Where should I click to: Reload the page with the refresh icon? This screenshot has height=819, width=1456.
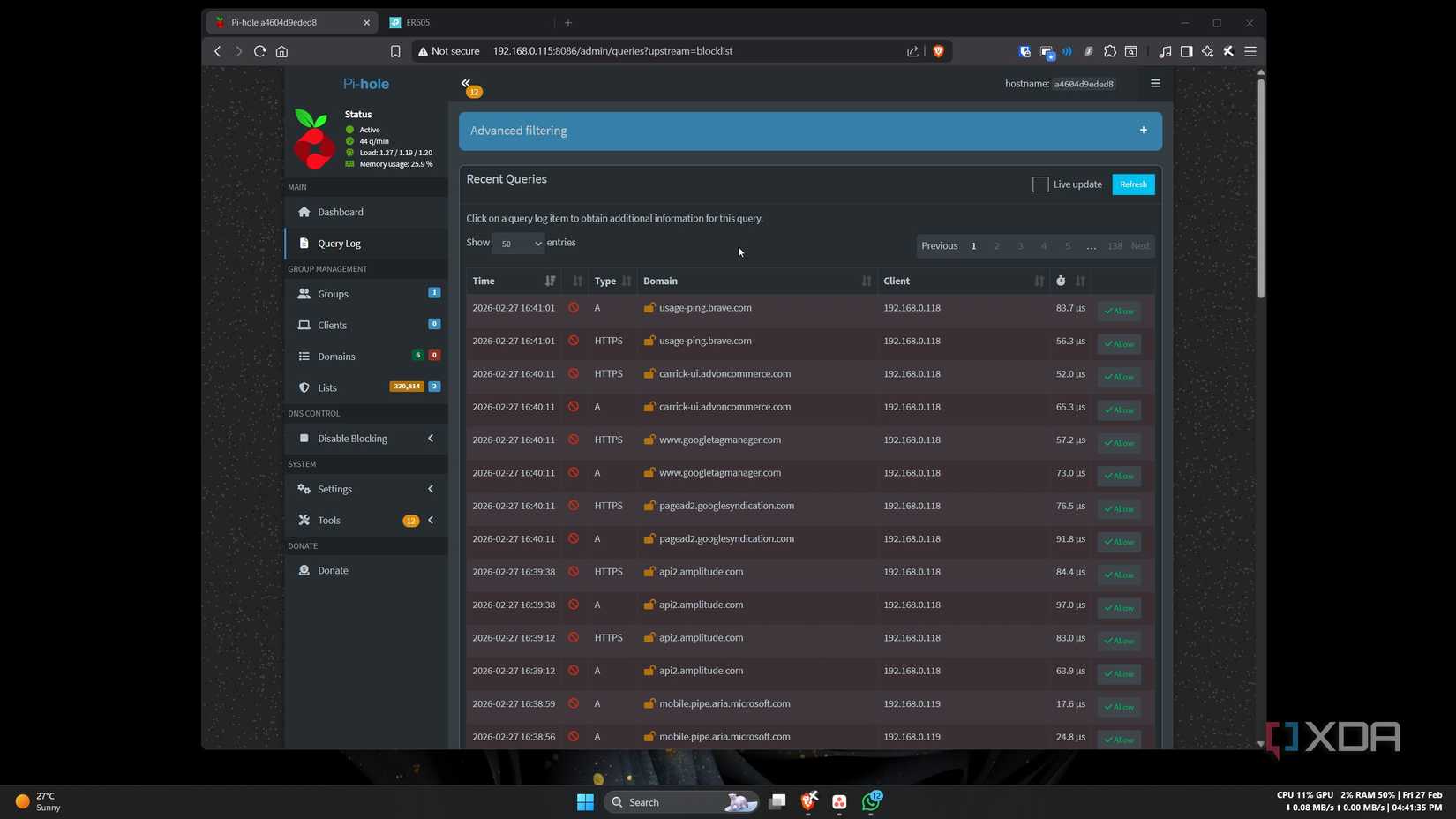click(x=260, y=51)
